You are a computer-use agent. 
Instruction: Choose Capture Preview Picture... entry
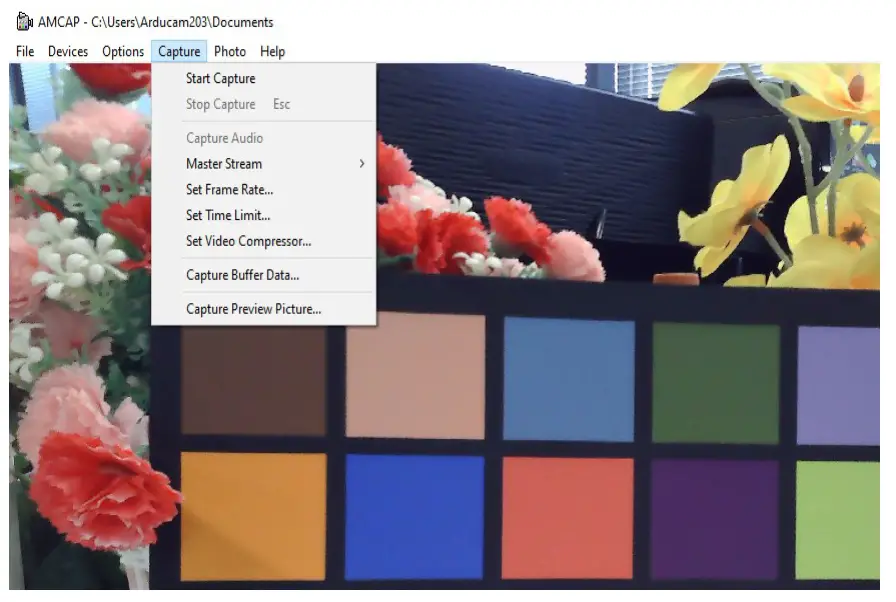coord(263,309)
